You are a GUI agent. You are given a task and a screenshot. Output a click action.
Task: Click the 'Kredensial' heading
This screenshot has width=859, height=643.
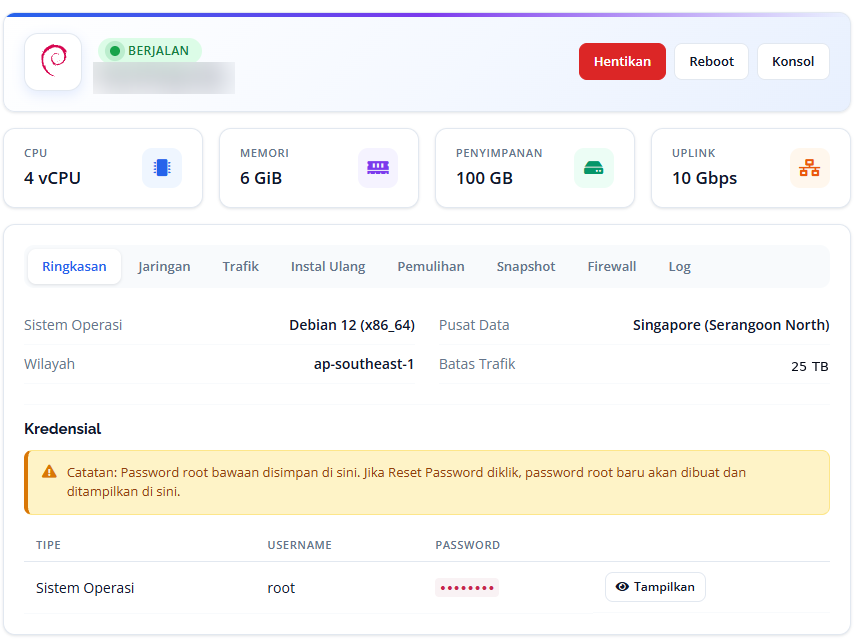coord(62,429)
